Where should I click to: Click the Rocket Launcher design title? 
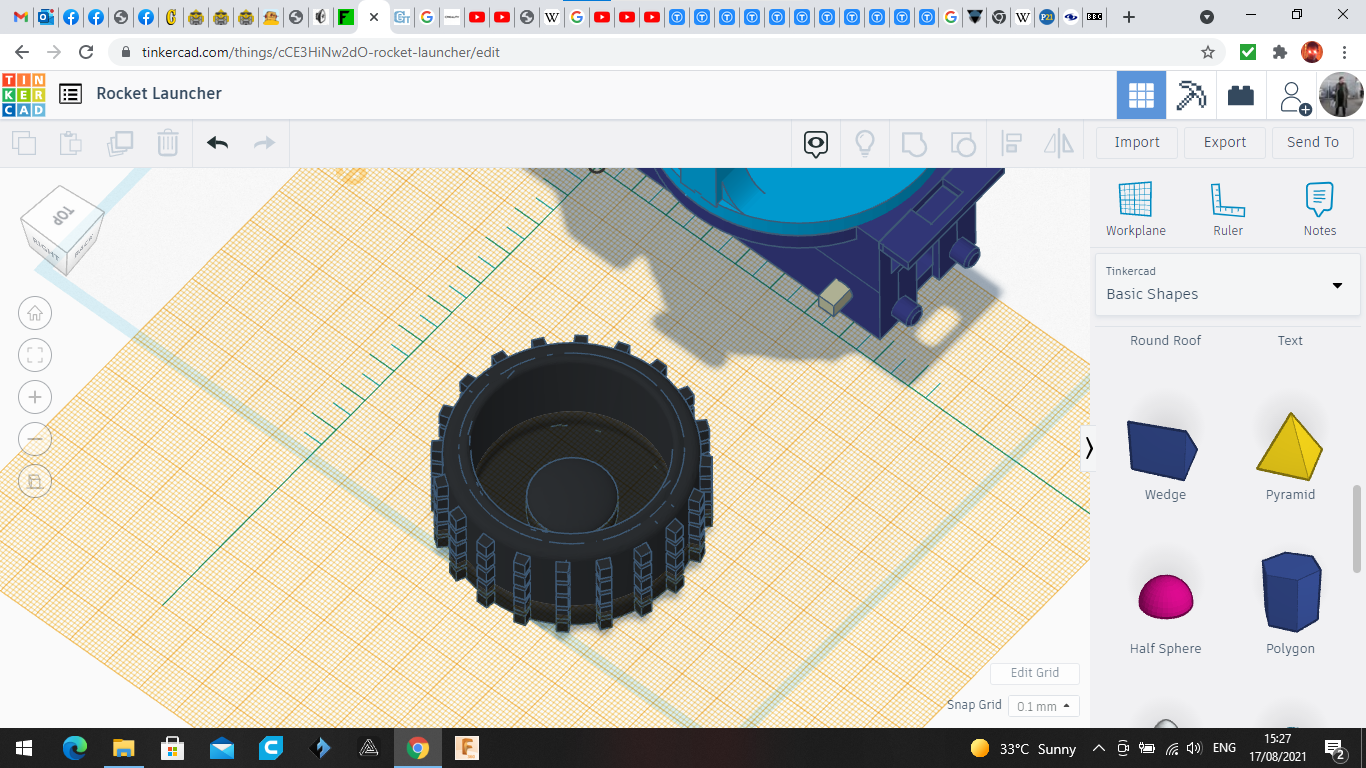pyautogui.click(x=159, y=94)
